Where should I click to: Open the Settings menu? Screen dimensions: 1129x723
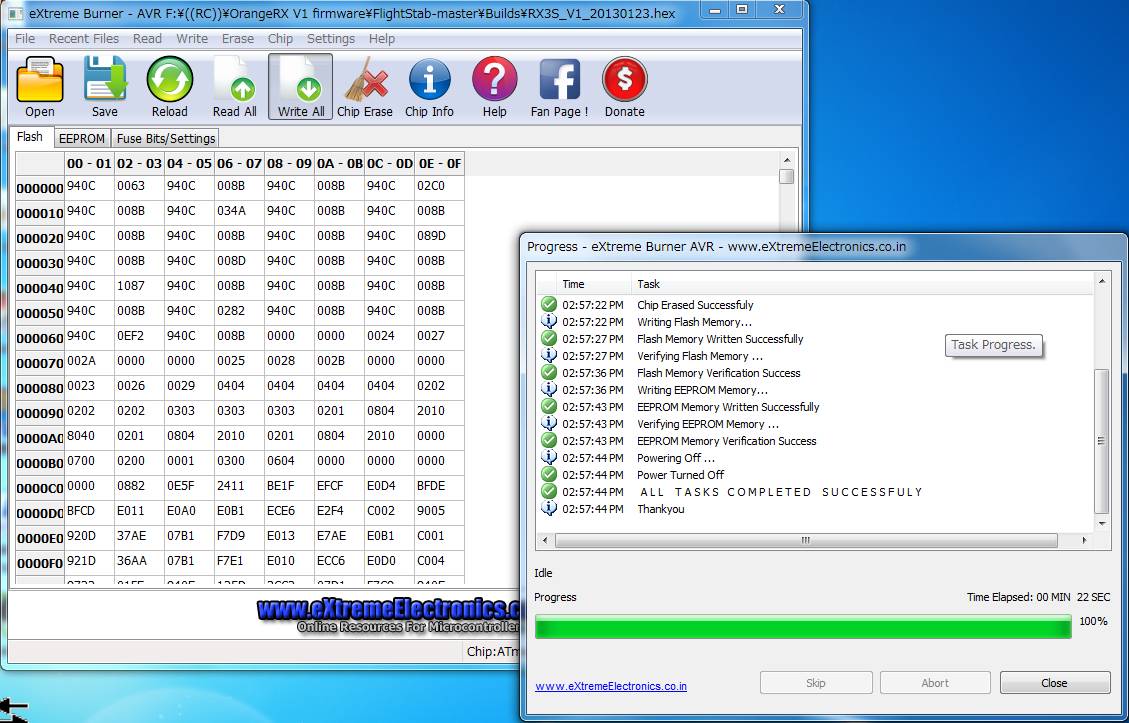[330, 39]
